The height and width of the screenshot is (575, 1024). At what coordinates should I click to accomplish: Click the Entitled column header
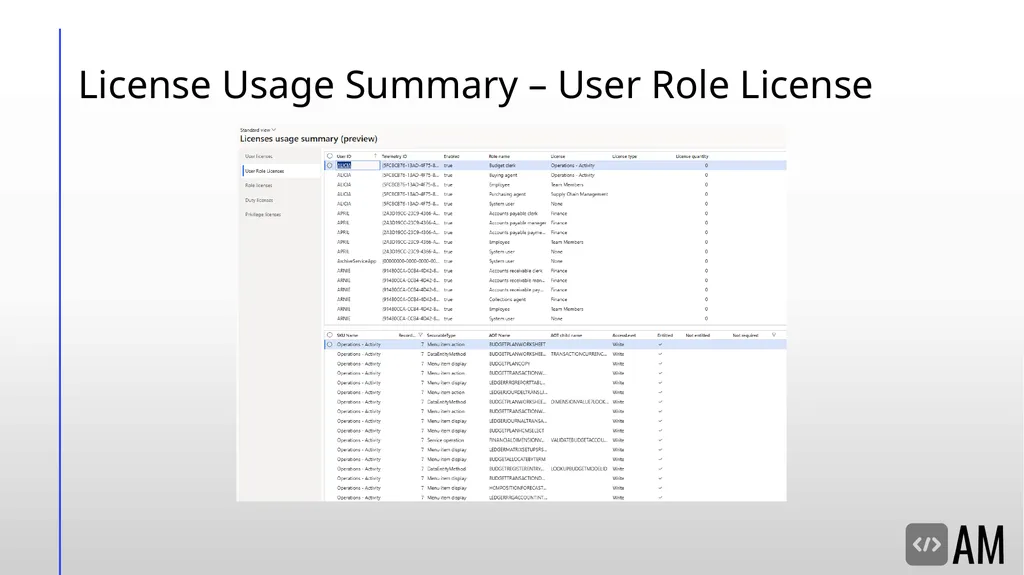coord(665,335)
